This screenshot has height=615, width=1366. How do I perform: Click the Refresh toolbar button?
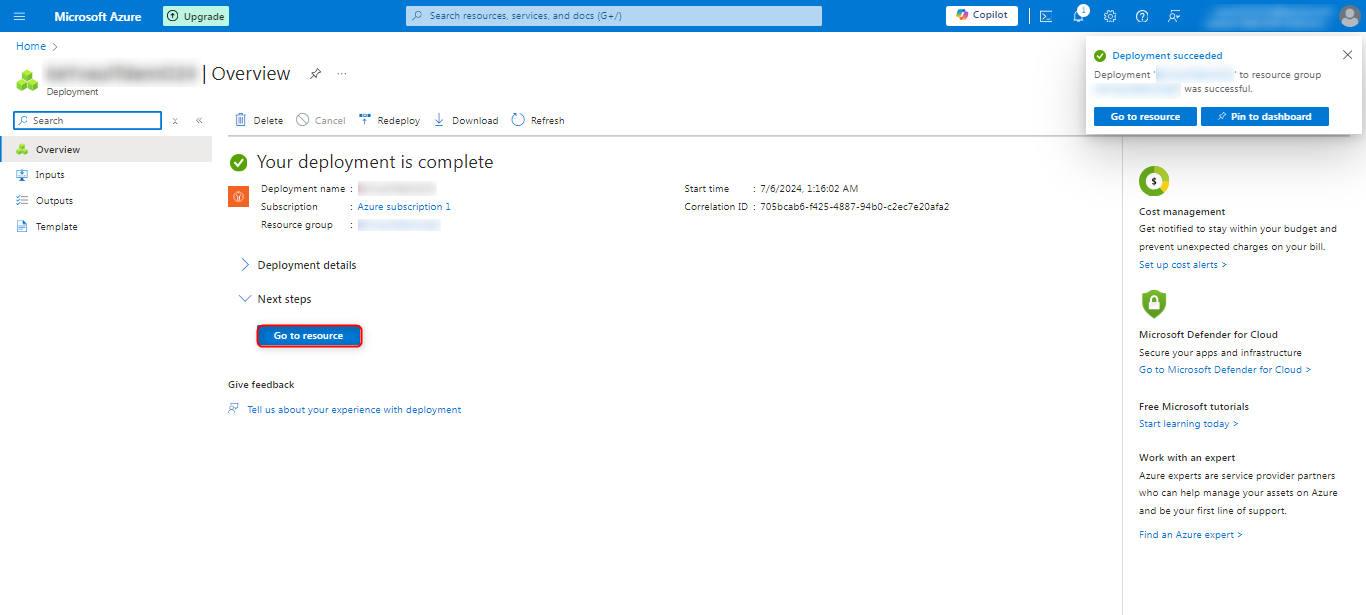click(538, 120)
